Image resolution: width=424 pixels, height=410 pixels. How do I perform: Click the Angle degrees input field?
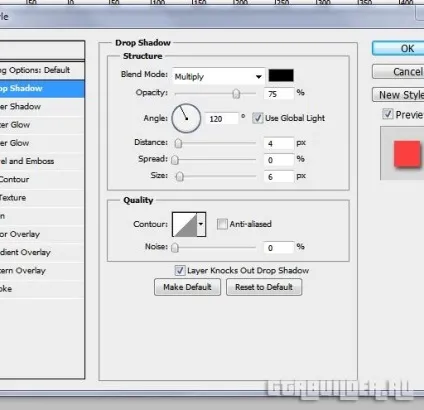coord(221,119)
